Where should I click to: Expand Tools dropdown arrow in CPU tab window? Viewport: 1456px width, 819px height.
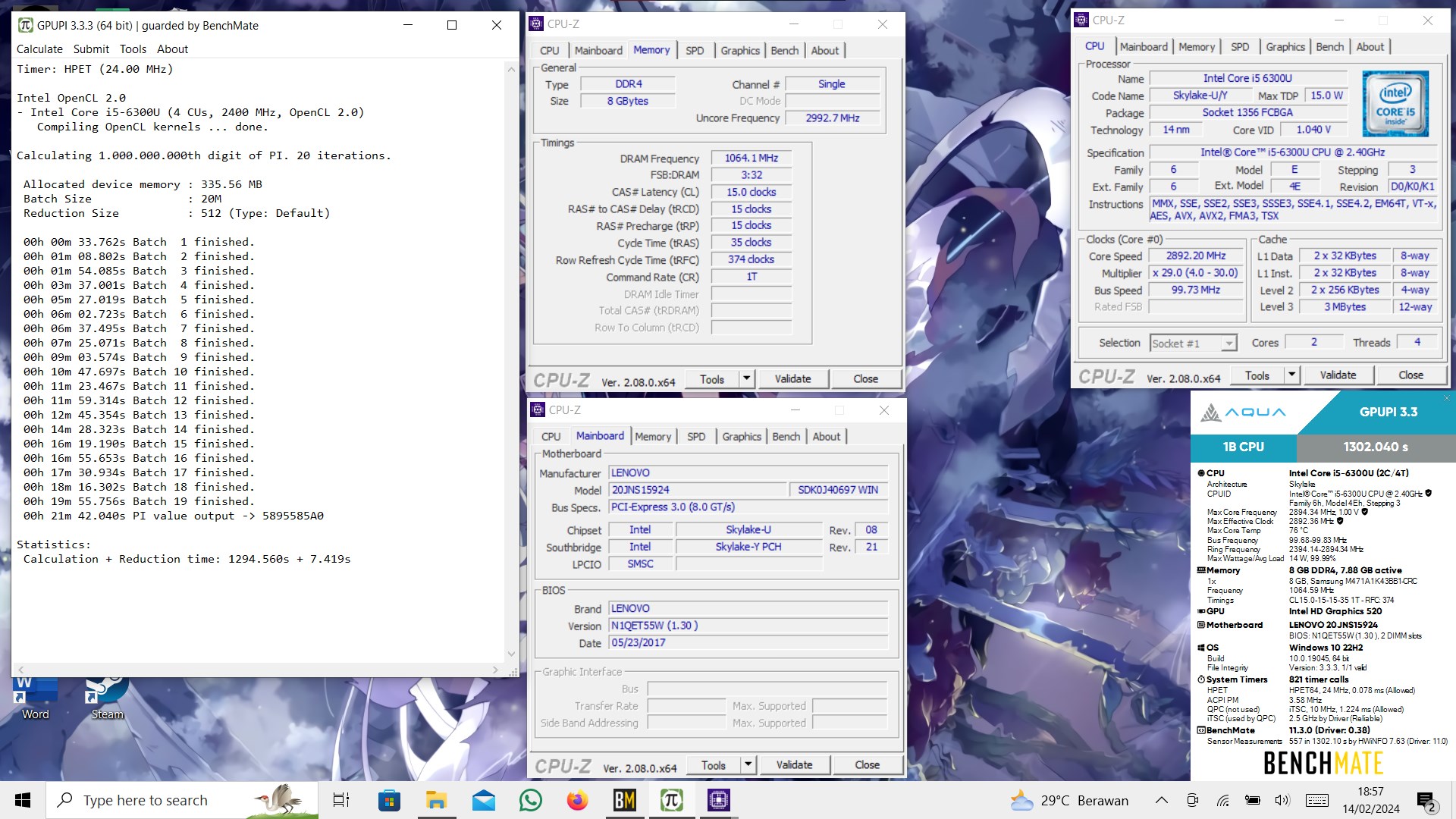tap(1292, 375)
